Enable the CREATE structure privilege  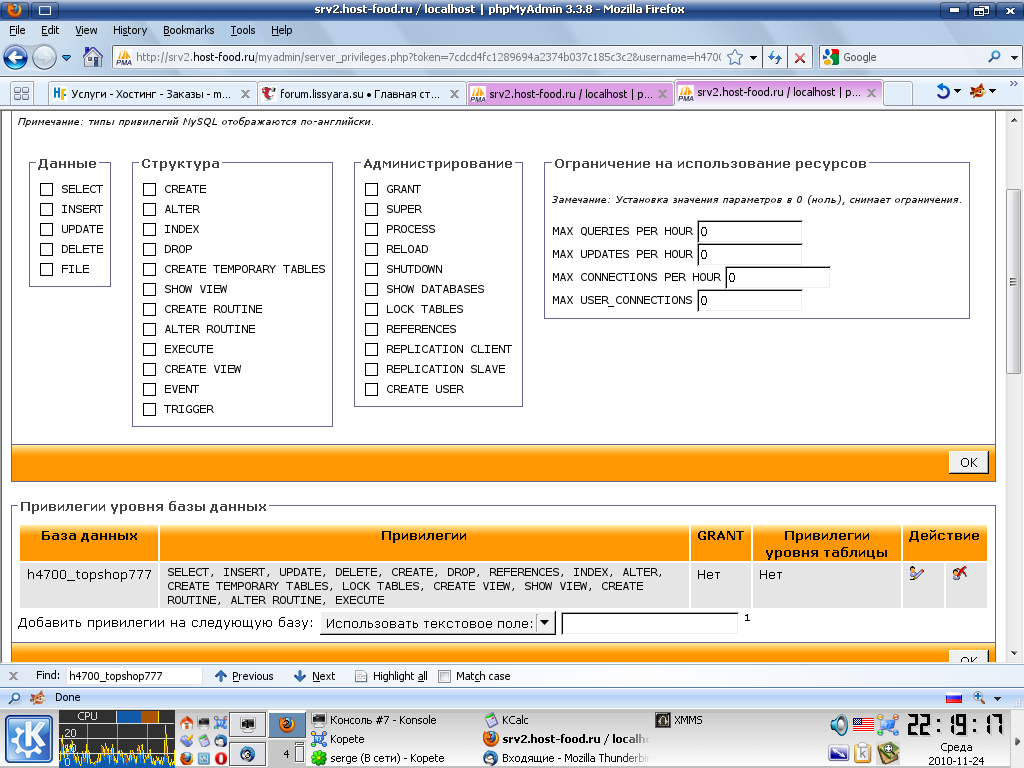(150, 189)
